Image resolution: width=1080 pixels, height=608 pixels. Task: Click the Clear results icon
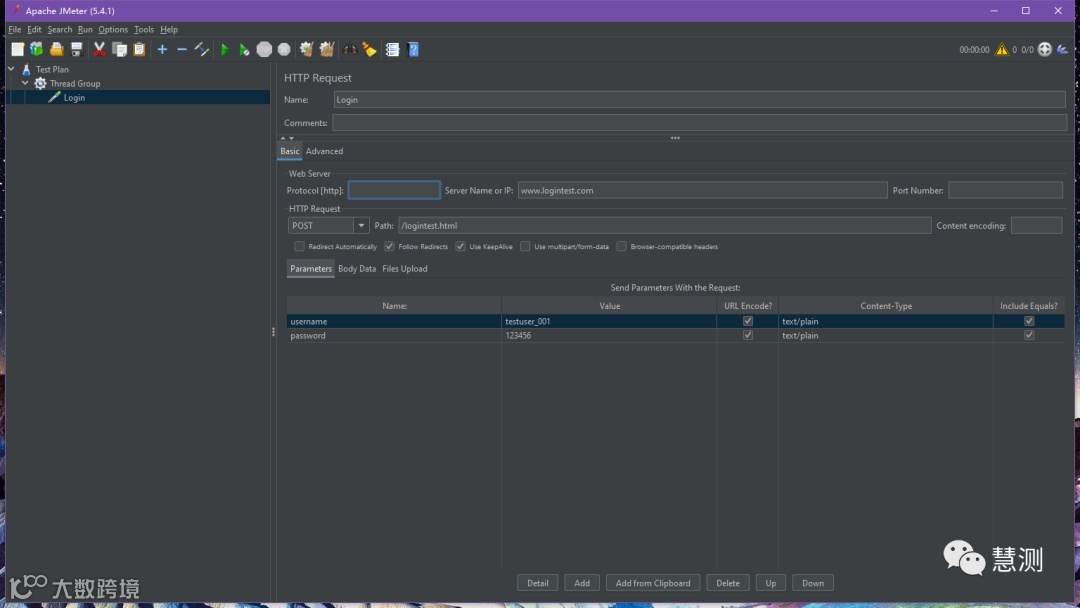307,49
